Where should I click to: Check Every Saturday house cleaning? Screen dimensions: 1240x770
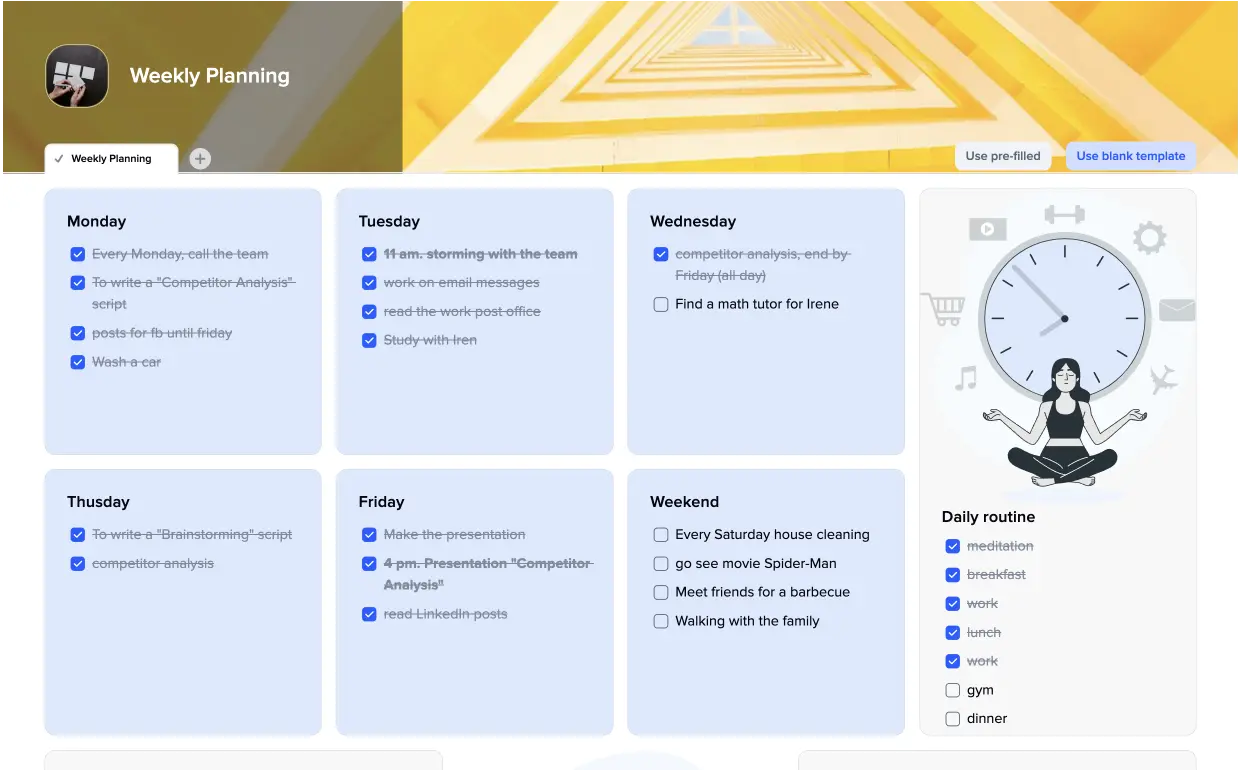point(660,534)
